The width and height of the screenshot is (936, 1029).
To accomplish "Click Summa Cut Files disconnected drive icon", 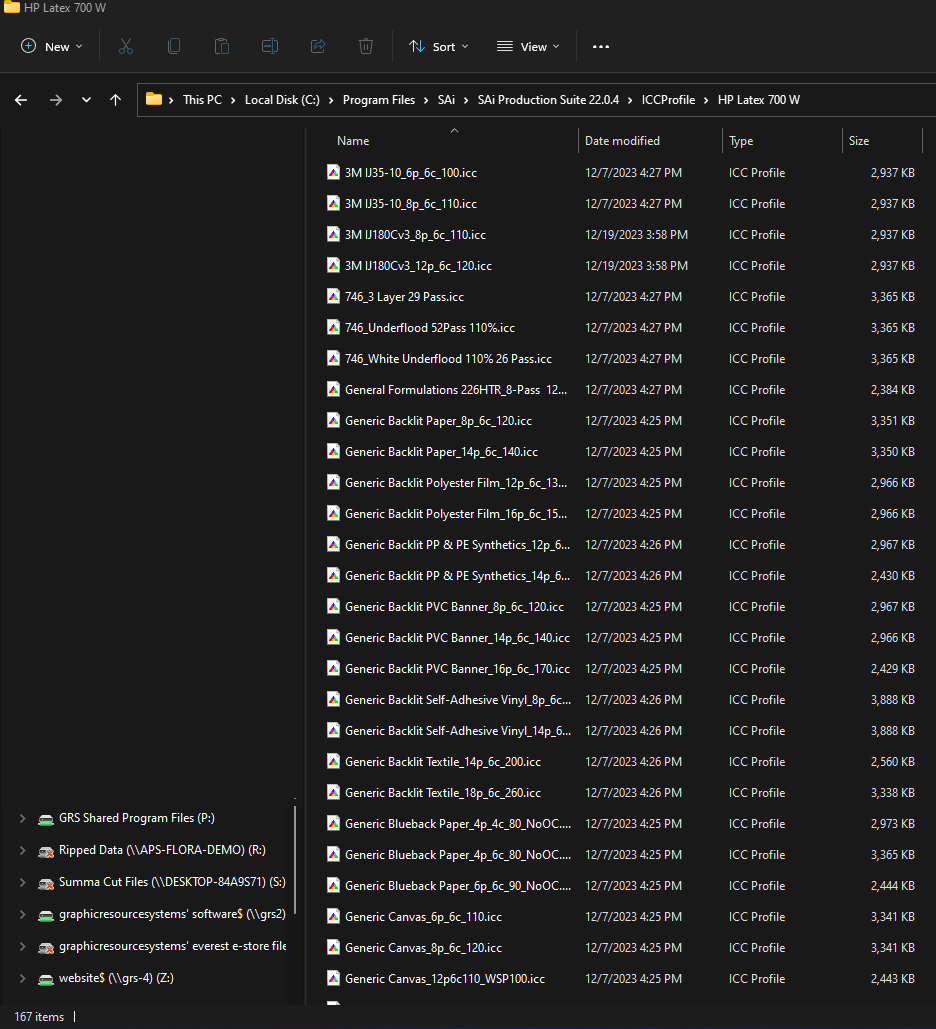I will point(46,883).
